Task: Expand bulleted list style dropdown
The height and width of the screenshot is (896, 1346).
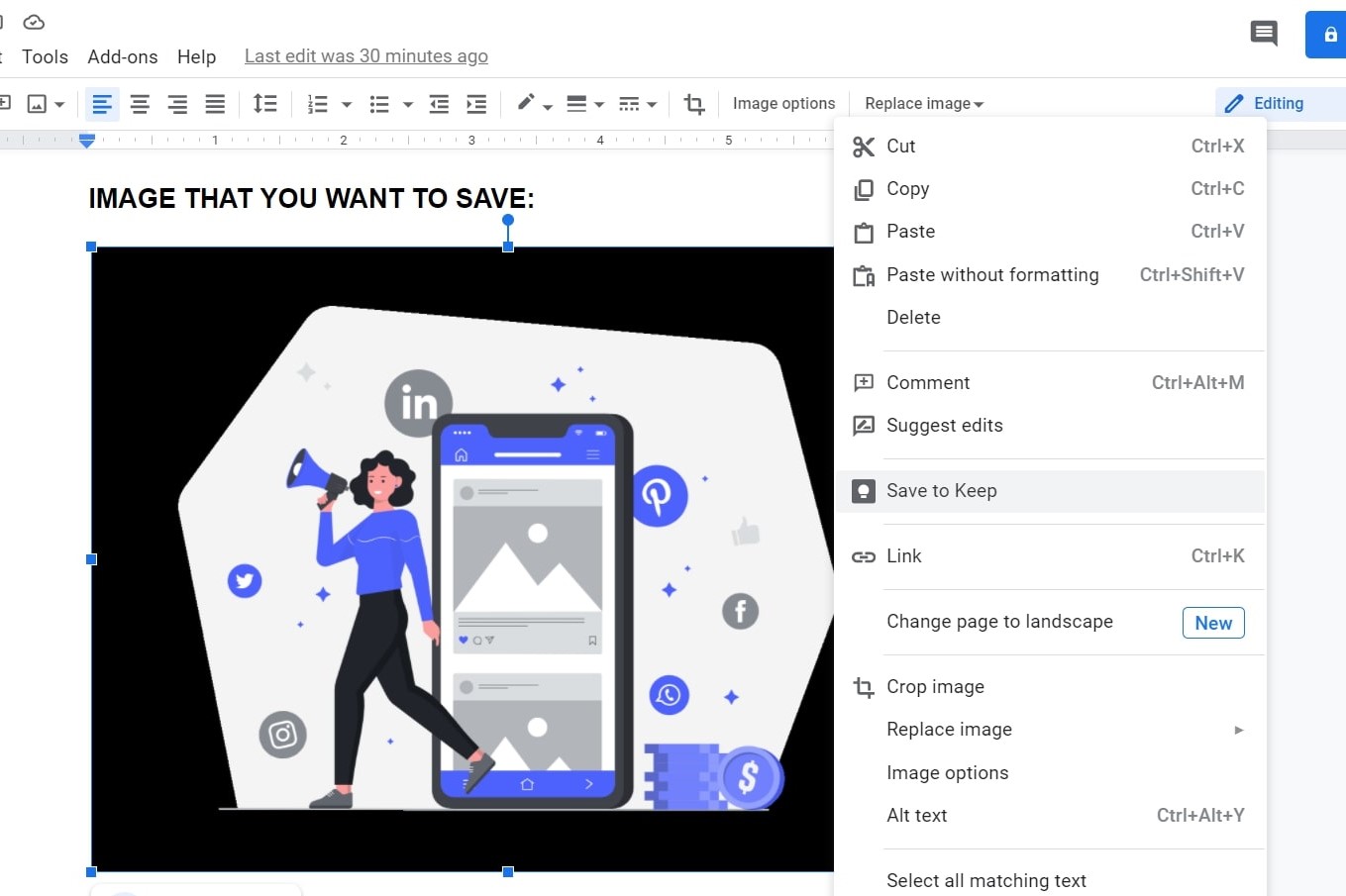Action: coord(408,104)
